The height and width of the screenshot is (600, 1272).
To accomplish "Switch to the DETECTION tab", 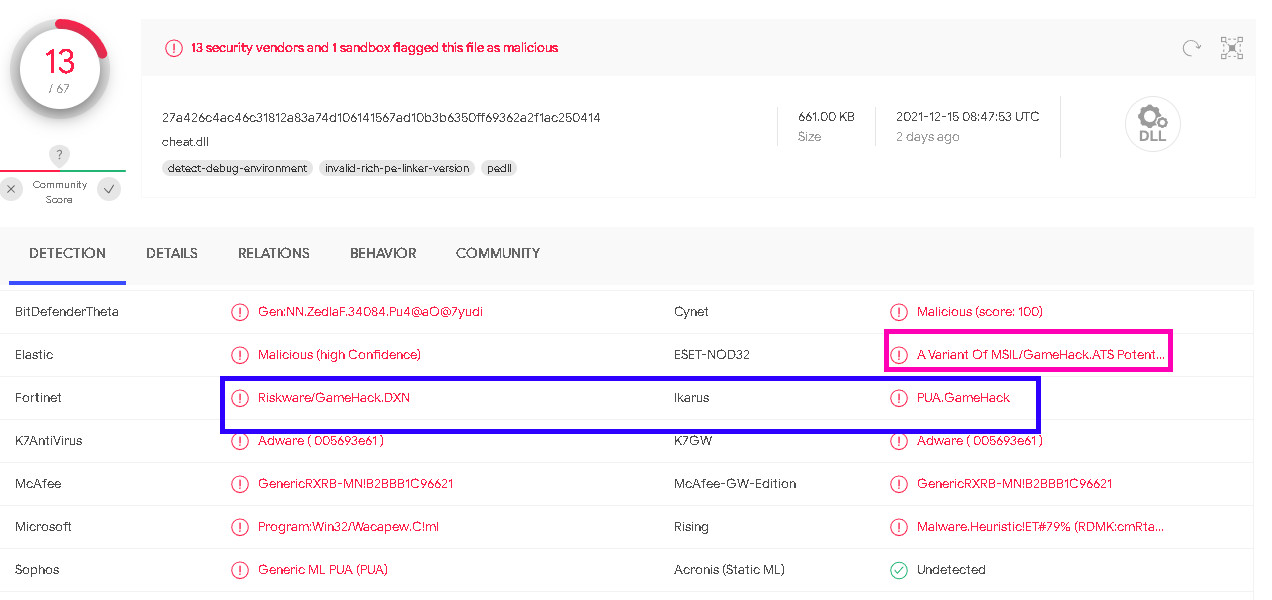I will pos(67,254).
